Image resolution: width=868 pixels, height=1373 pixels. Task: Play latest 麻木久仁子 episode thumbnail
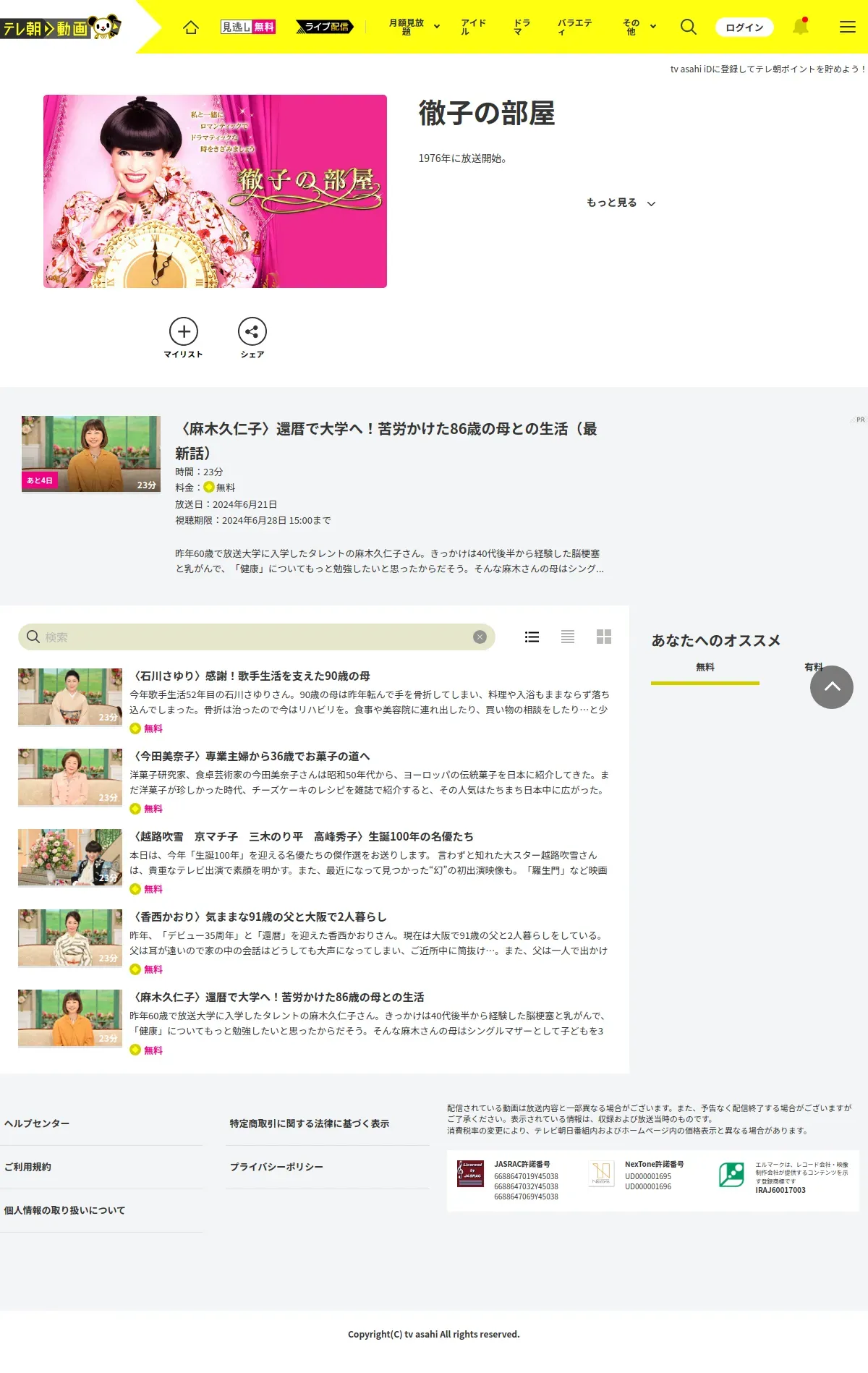[91, 454]
